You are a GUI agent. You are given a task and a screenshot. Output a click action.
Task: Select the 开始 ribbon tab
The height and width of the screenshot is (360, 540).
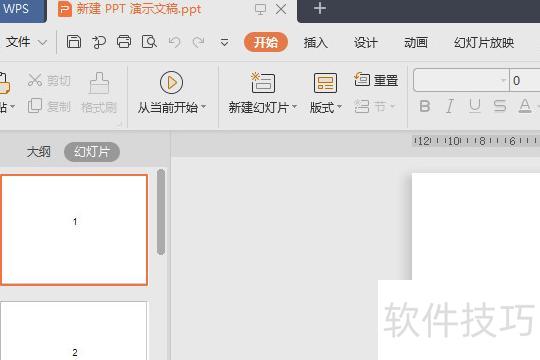[266, 42]
